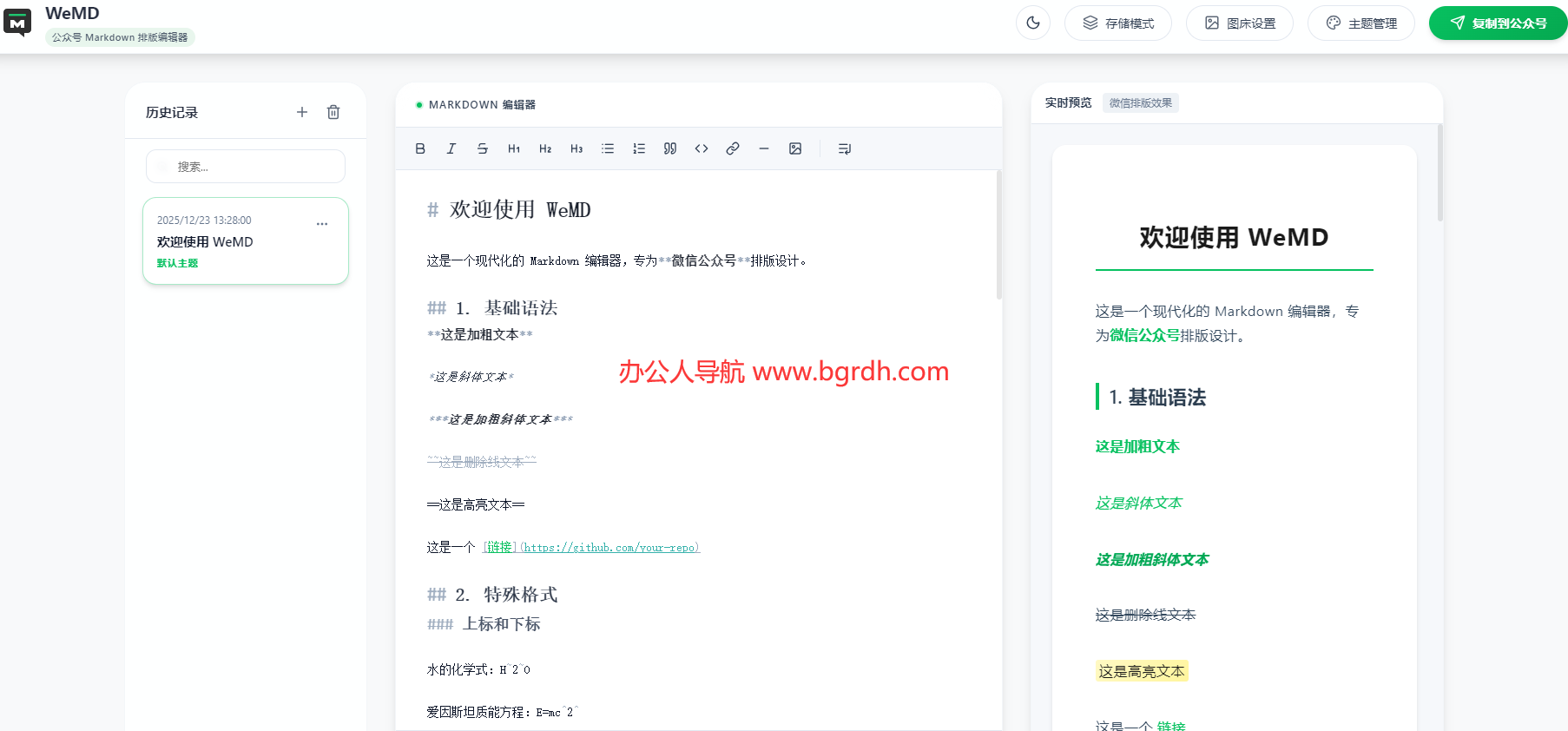Click the 链接 link in the preview pane
The width and height of the screenshot is (1568, 731).
(x=1171, y=726)
